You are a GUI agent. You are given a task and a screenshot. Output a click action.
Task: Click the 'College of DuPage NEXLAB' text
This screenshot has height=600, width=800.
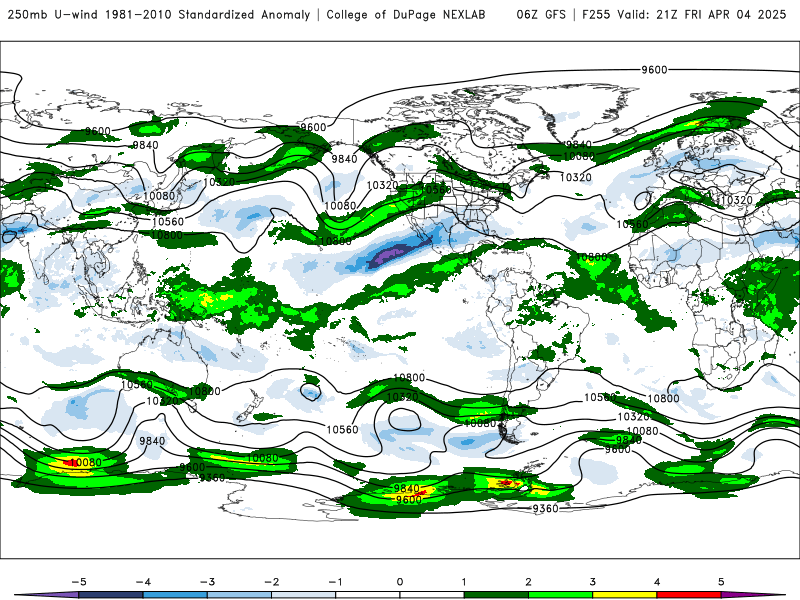(406, 14)
